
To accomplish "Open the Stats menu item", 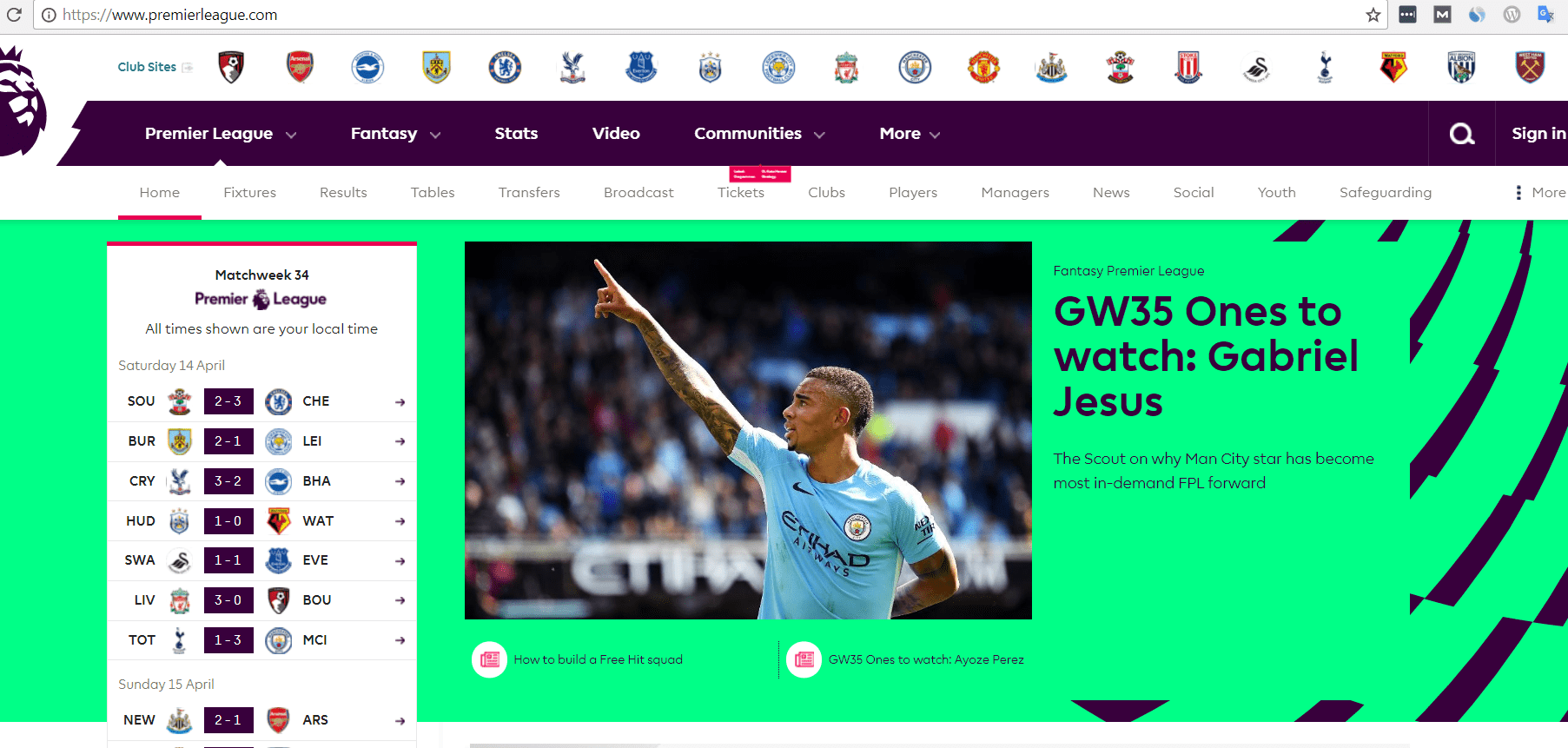I will click(x=516, y=134).
